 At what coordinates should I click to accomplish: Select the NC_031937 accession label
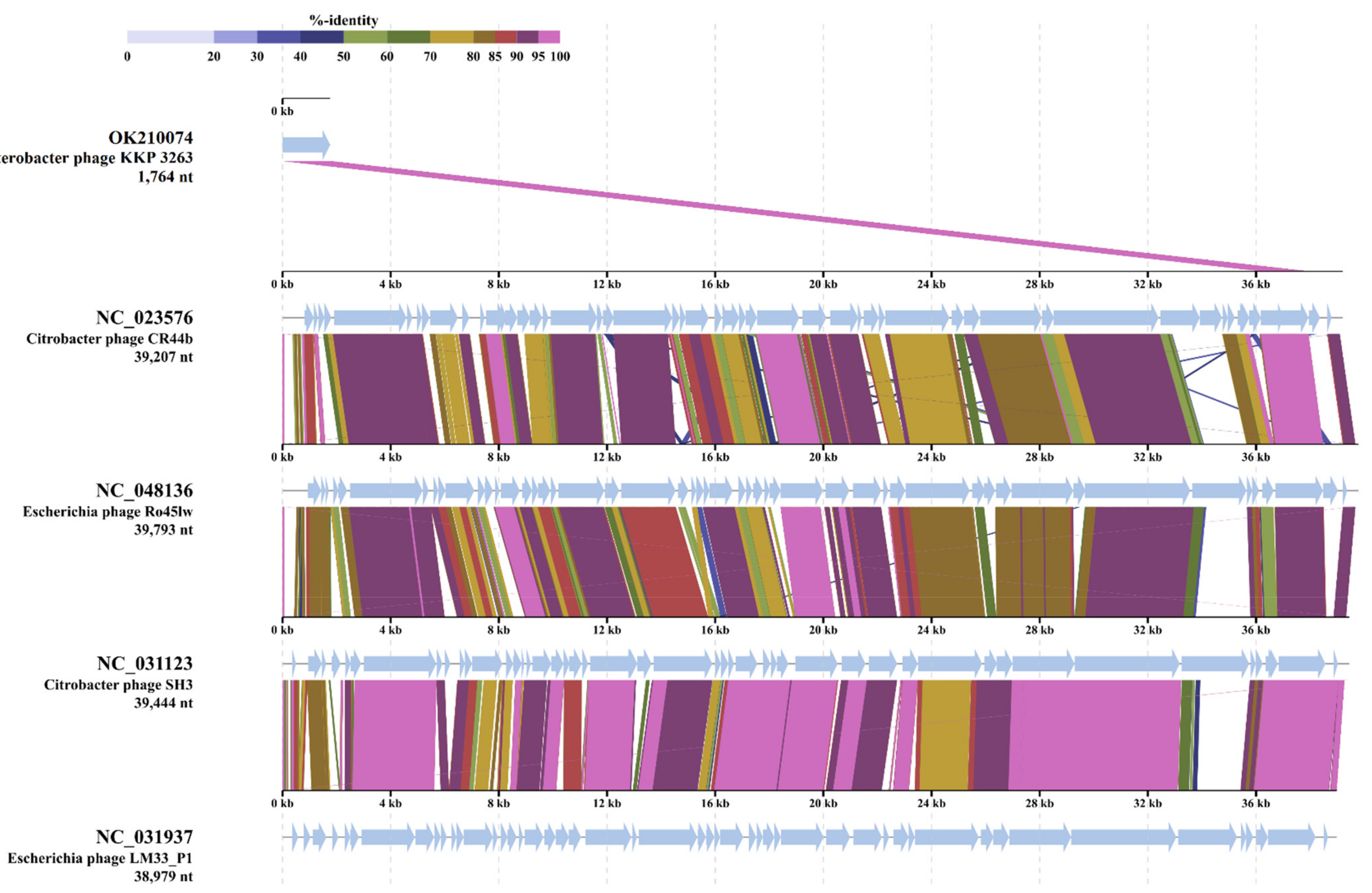coord(144,837)
